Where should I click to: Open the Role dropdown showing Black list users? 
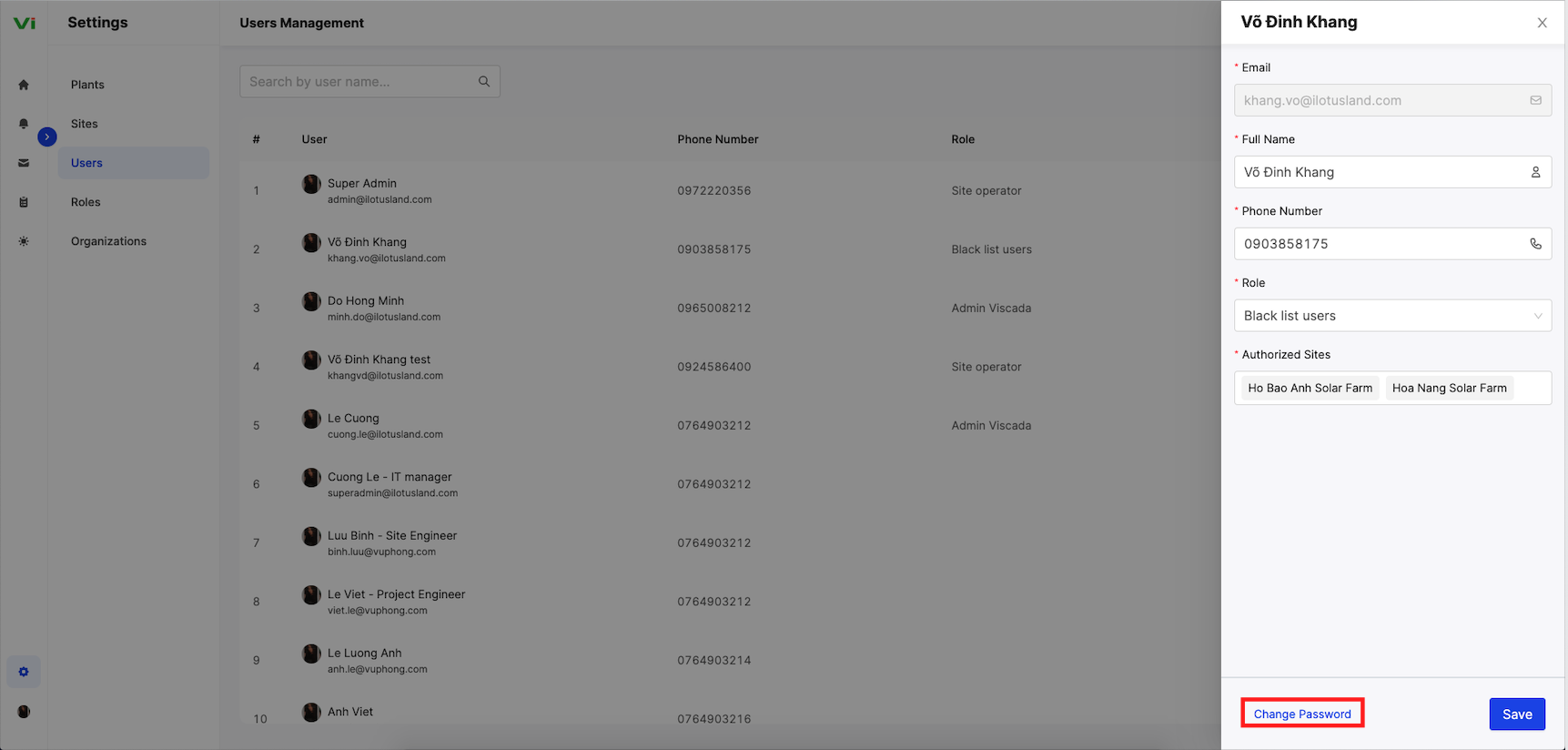click(1392, 316)
